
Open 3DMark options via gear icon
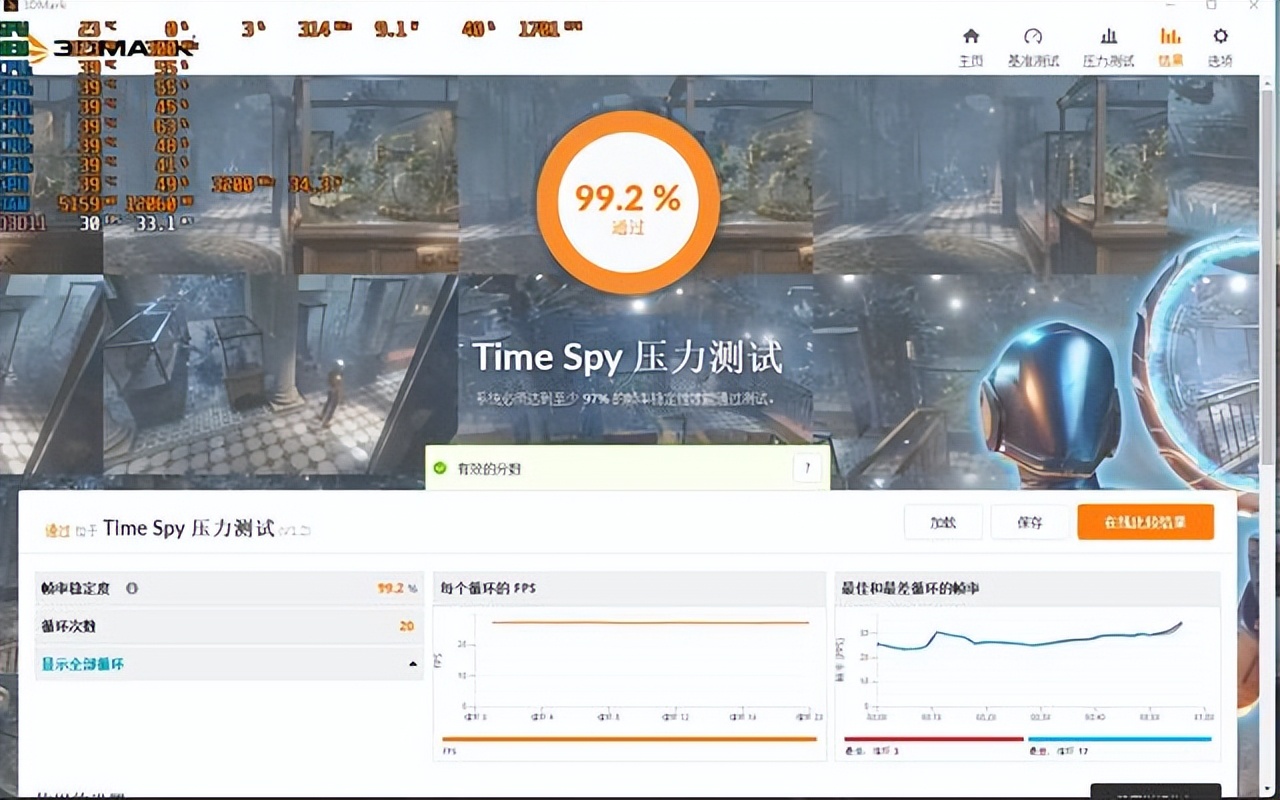point(1219,45)
